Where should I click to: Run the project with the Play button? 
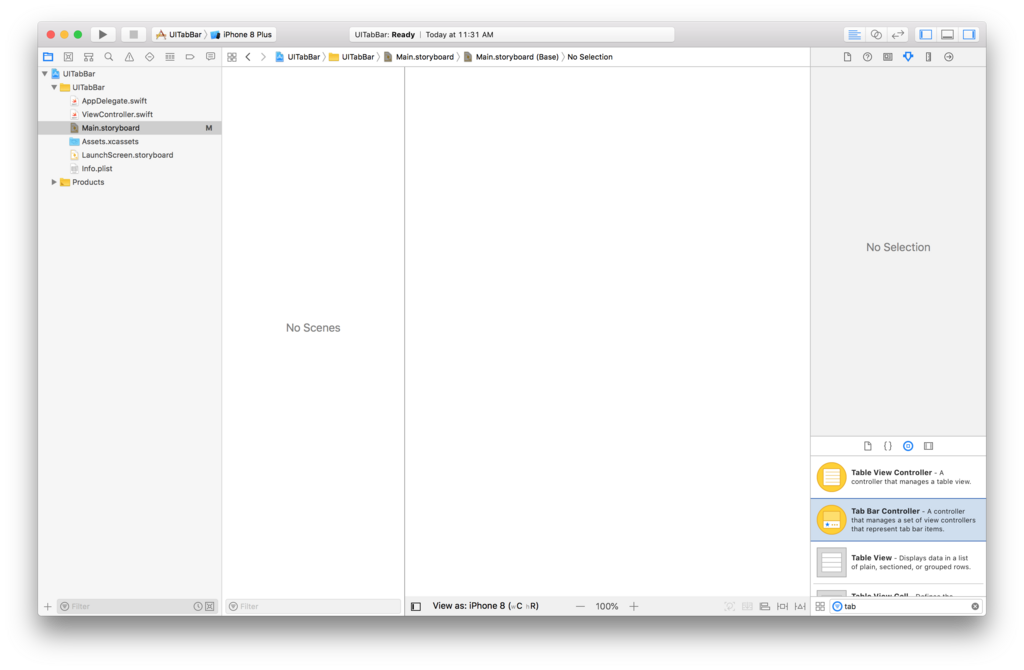(x=103, y=34)
